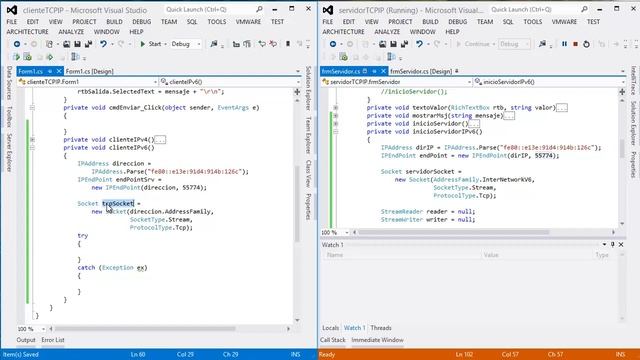Open Output tab in clienteTCPIP
The height and width of the screenshot is (360, 640).
pyautogui.click(x=26, y=340)
